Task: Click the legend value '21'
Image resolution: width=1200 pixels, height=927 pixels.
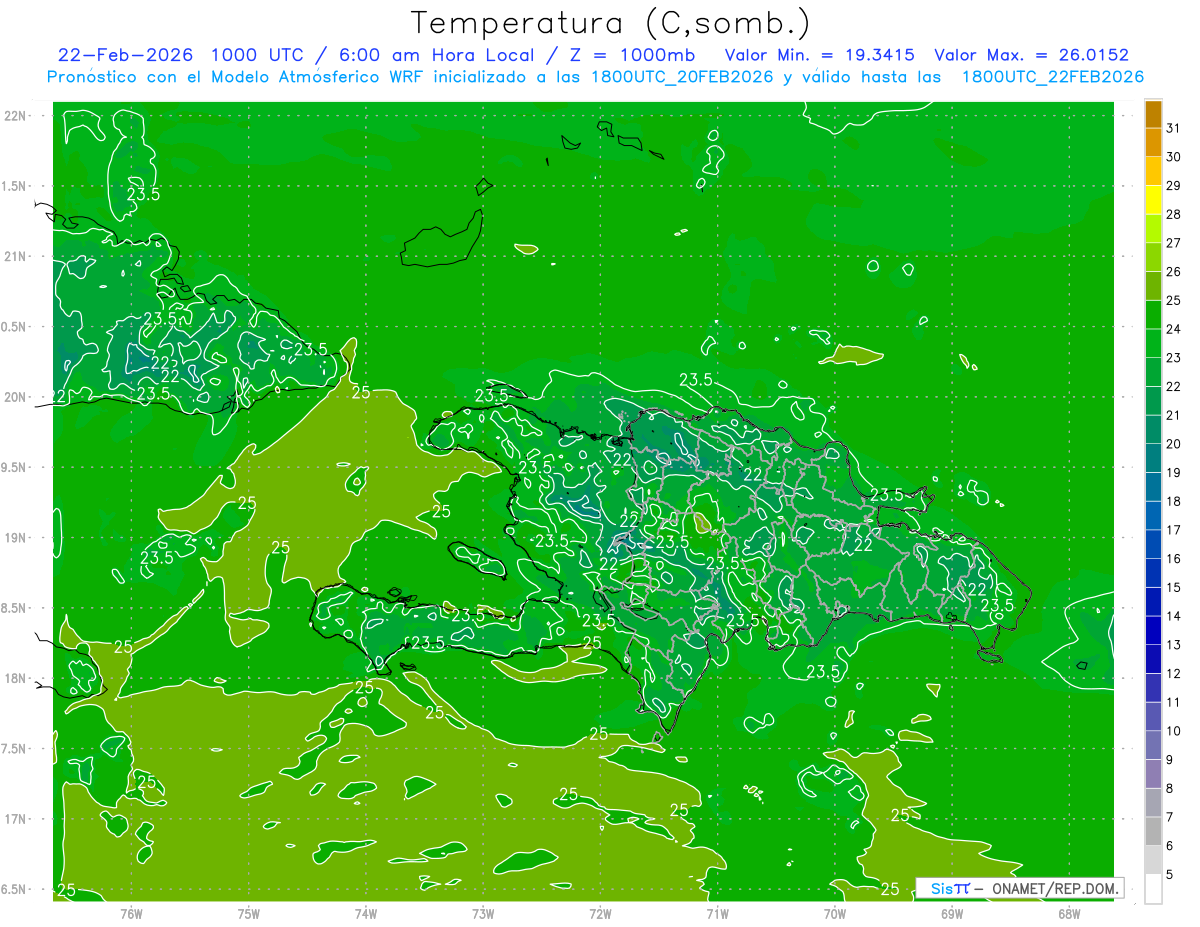Action: pos(1174,415)
